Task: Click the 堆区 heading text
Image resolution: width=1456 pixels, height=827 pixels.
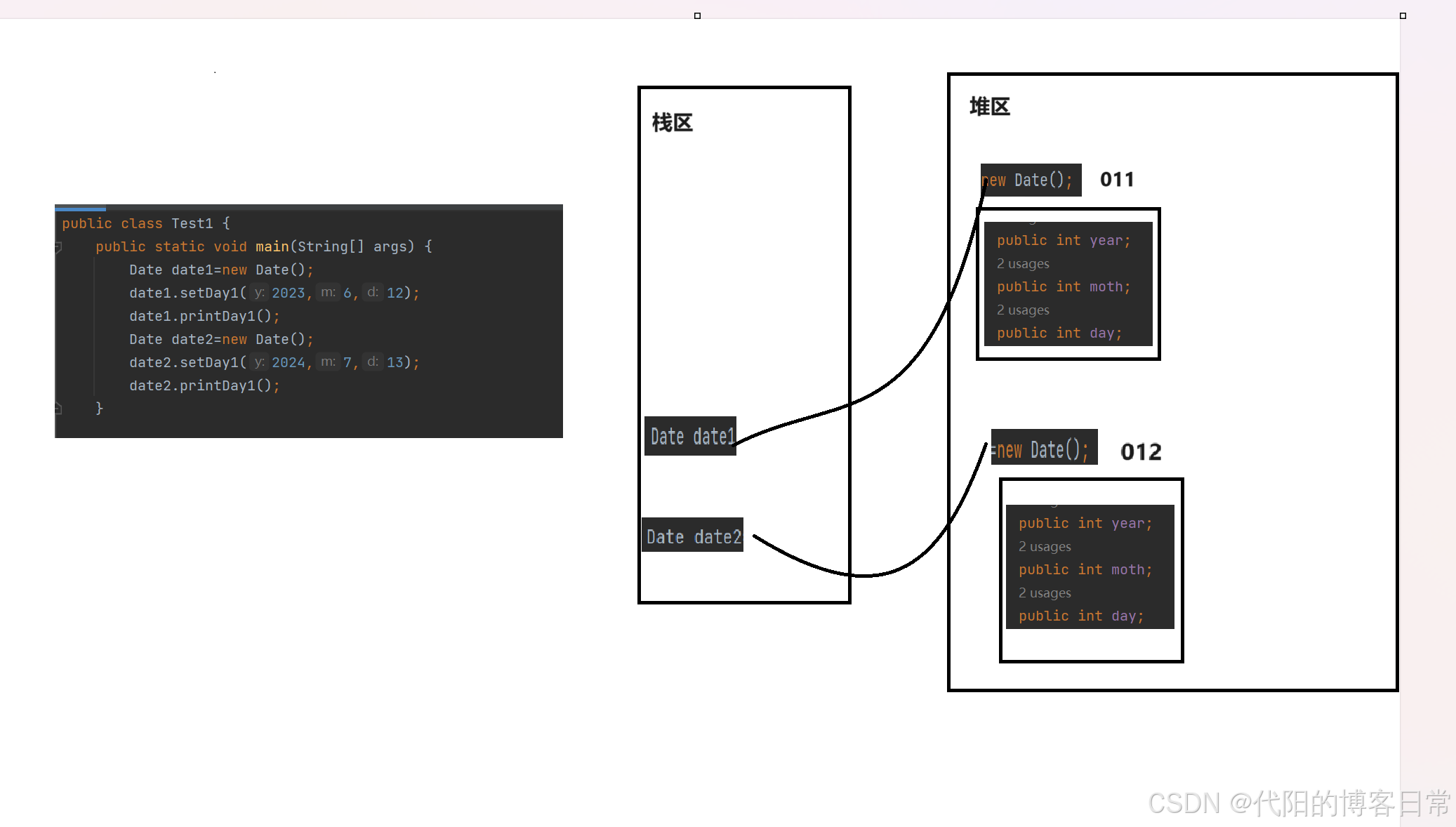Action: coord(989,107)
